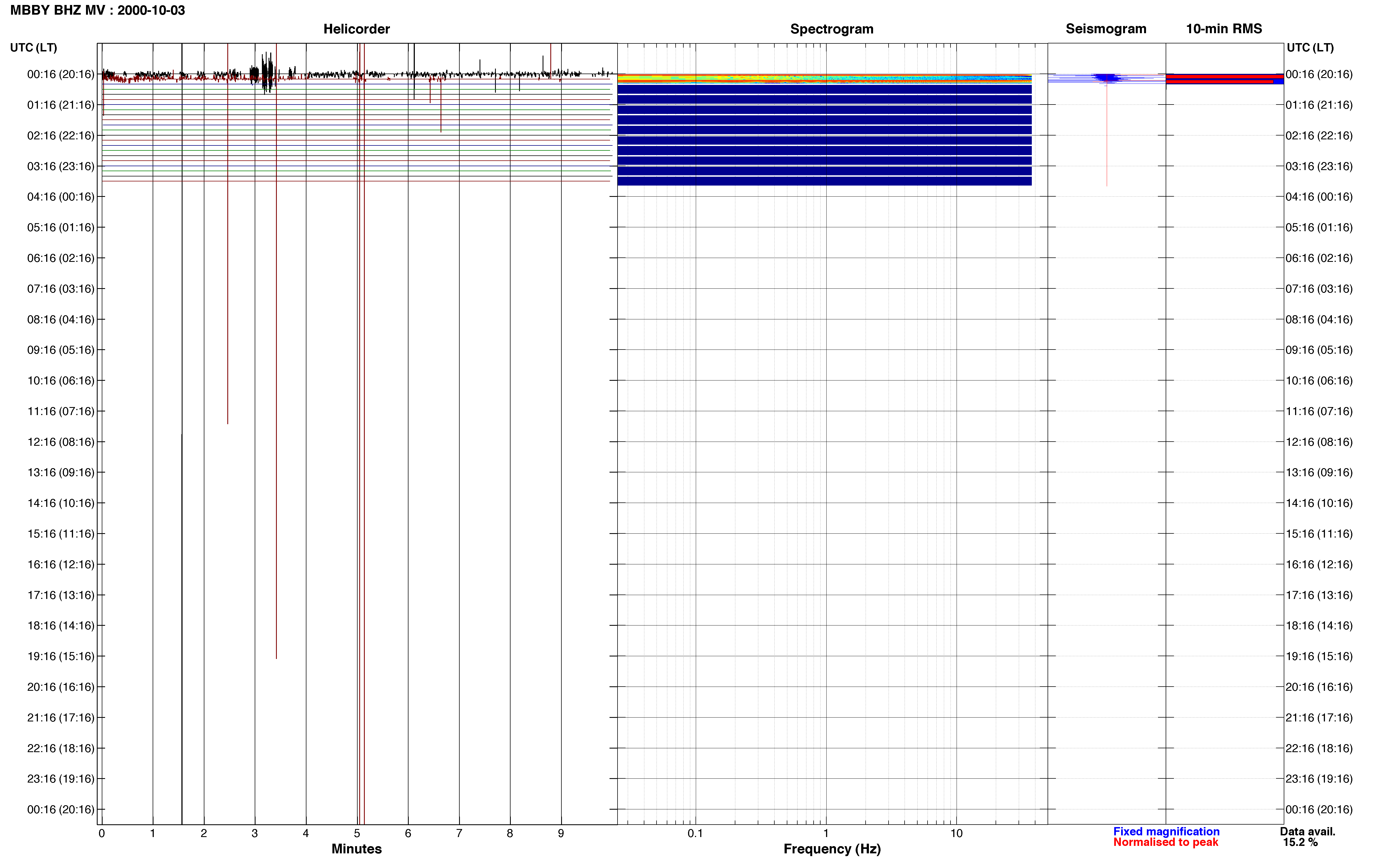Click the right axis label 09:16 (05:16)

[x=1319, y=350]
